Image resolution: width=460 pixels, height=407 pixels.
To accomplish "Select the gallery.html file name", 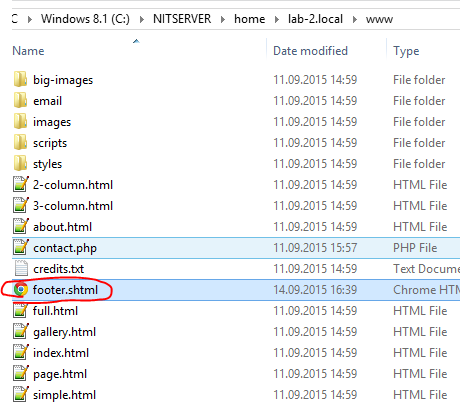I will pos(65,332).
